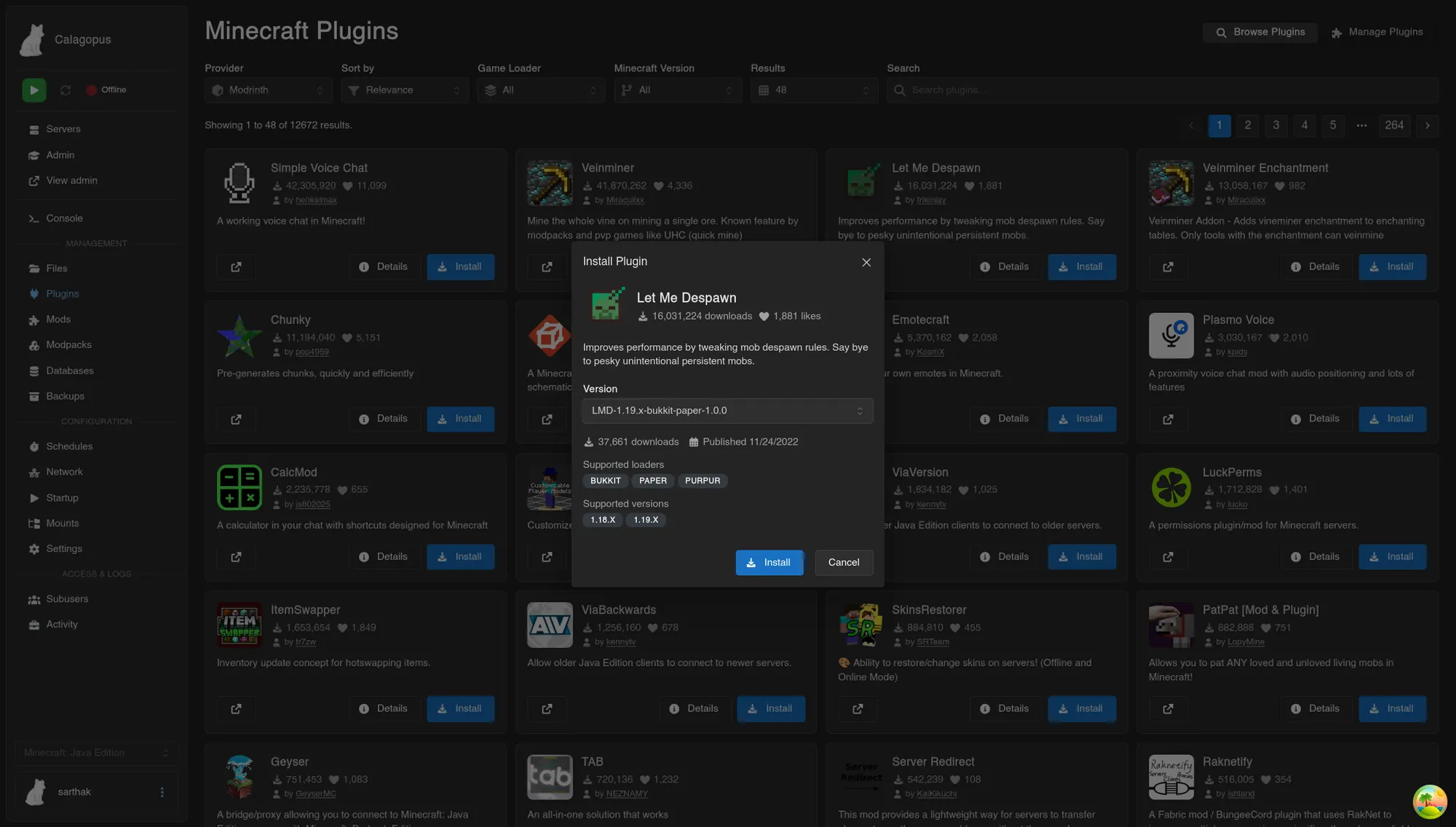Open external link for LuckPerms

point(1168,557)
